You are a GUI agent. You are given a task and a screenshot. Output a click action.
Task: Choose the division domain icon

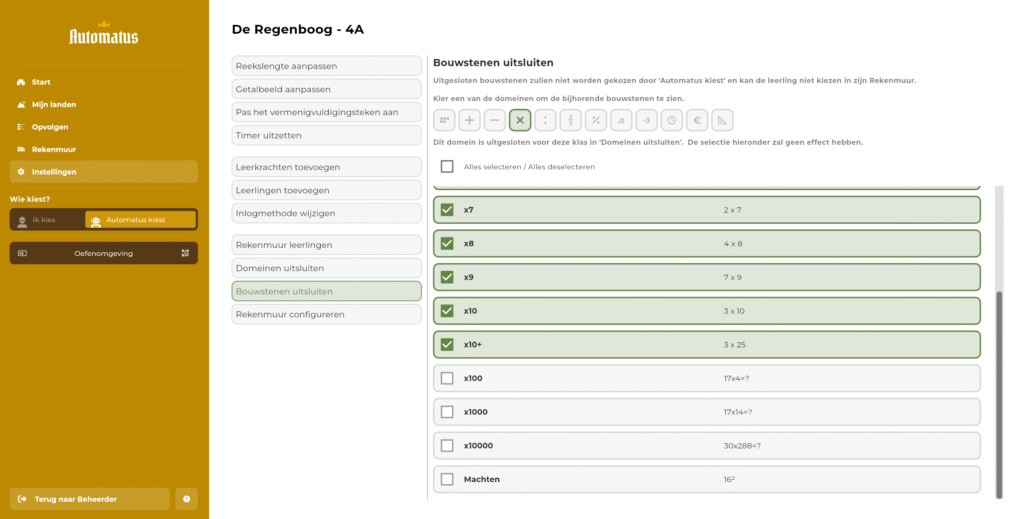[x=545, y=121]
